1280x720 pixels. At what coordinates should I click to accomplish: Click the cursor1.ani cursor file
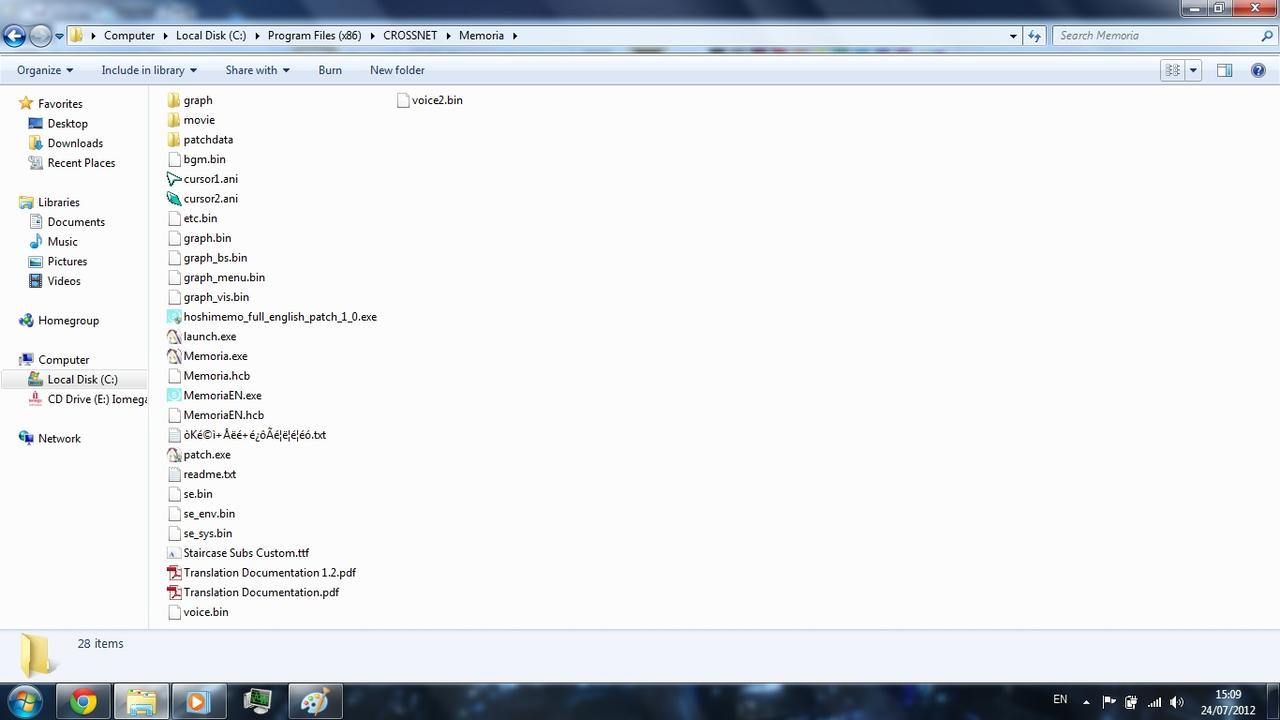tap(210, 179)
